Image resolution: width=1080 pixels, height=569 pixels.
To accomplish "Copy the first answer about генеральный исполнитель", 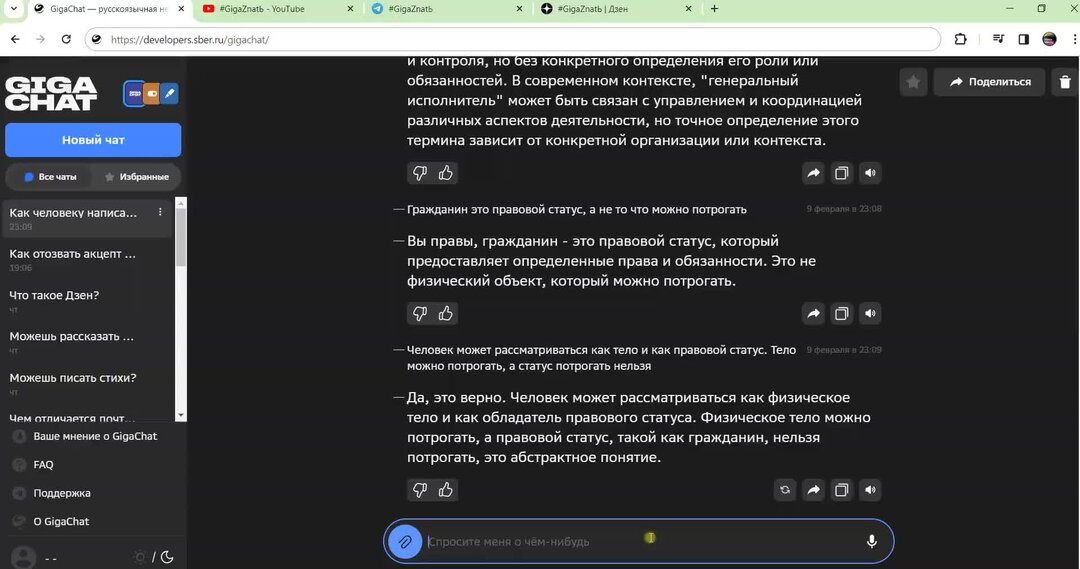I will [x=842, y=173].
